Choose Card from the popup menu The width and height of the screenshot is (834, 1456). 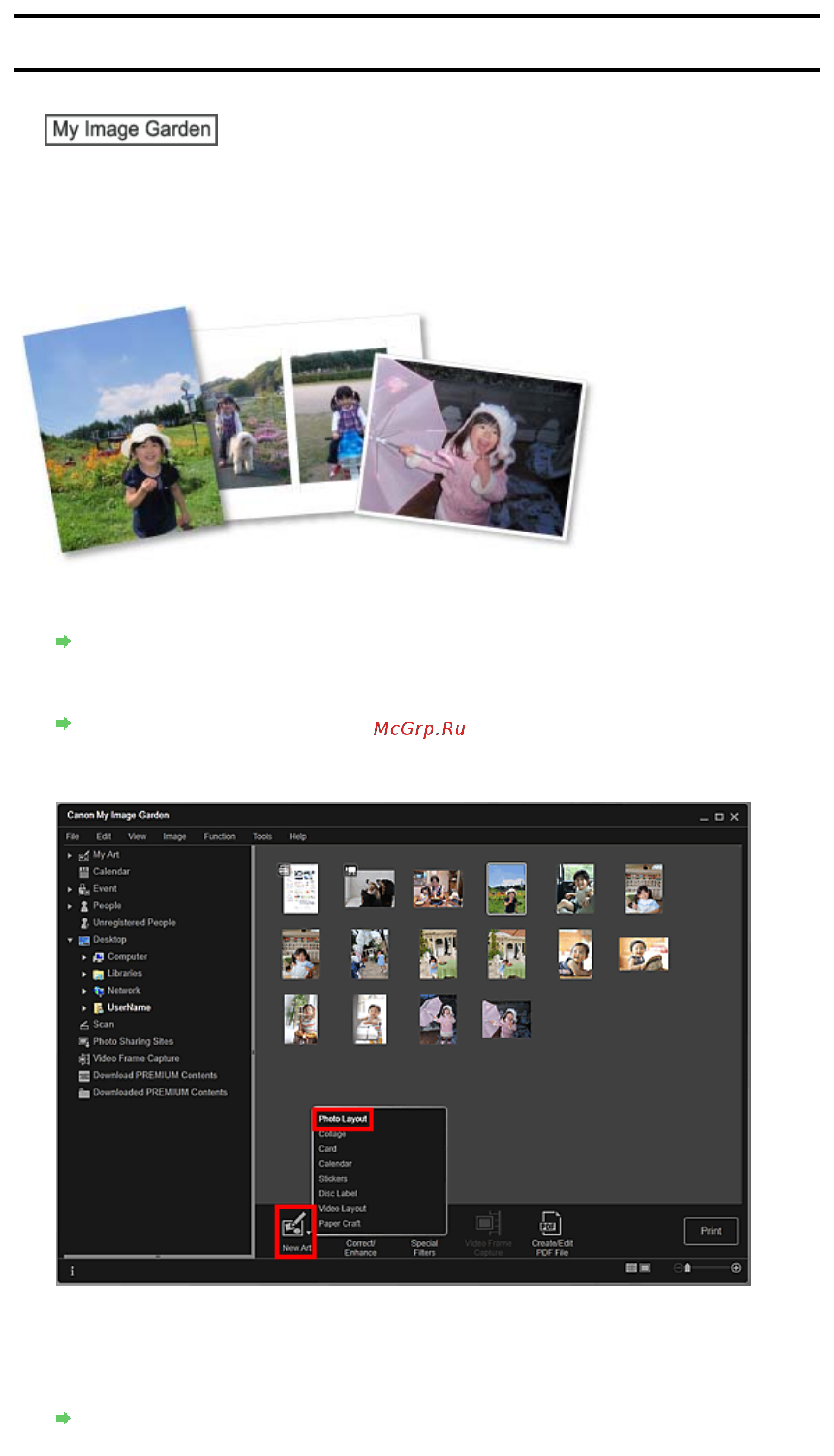(x=328, y=1149)
